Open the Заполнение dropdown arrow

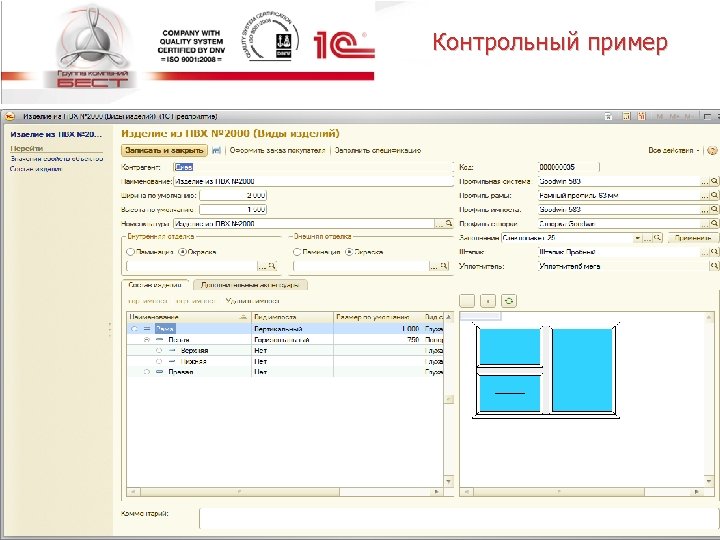(637, 238)
